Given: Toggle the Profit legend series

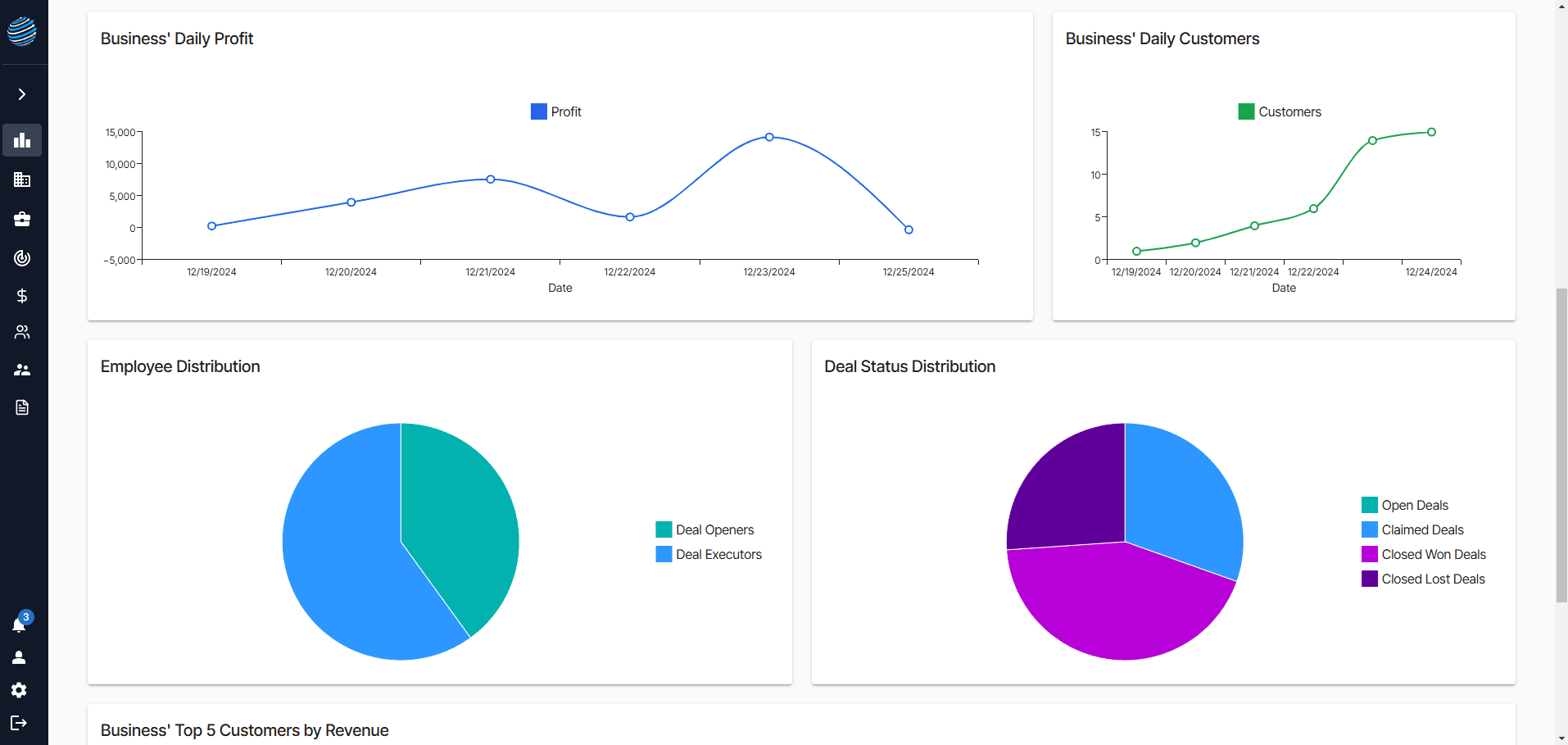Looking at the screenshot, I should click(556, 111).
